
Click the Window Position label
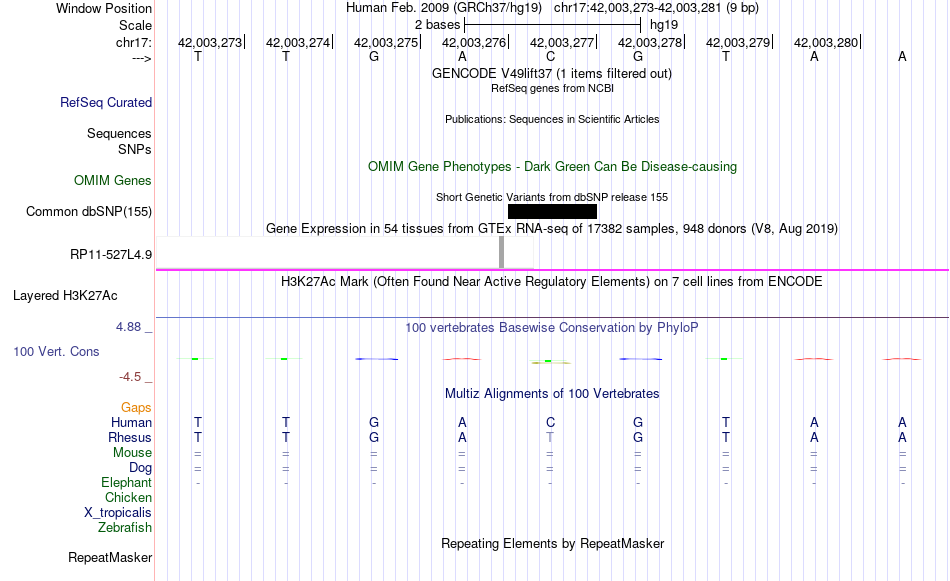104,8
